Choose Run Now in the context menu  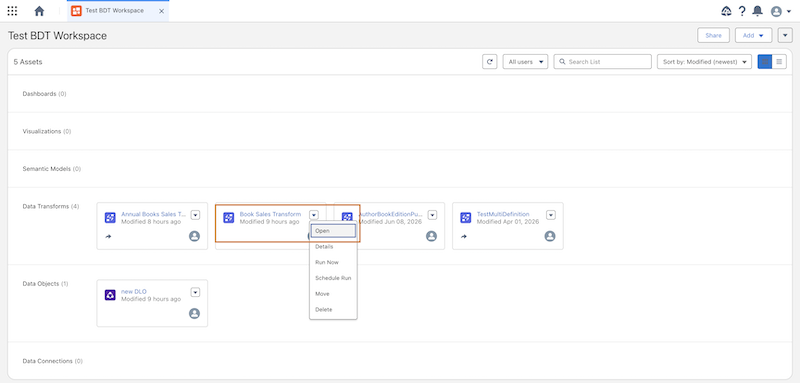tap(333, 262)
